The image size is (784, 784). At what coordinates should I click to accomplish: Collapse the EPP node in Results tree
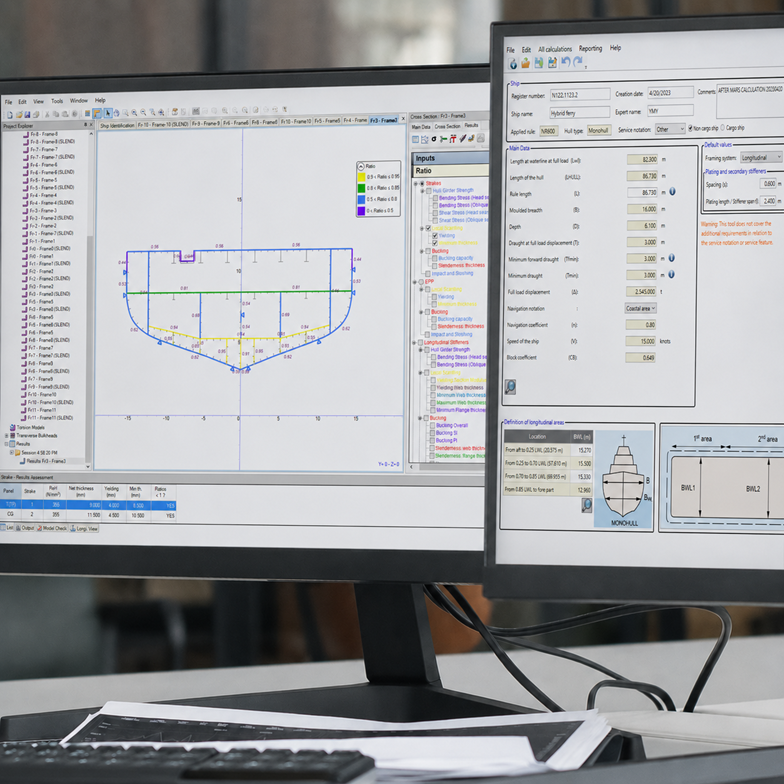pos(414,282)
